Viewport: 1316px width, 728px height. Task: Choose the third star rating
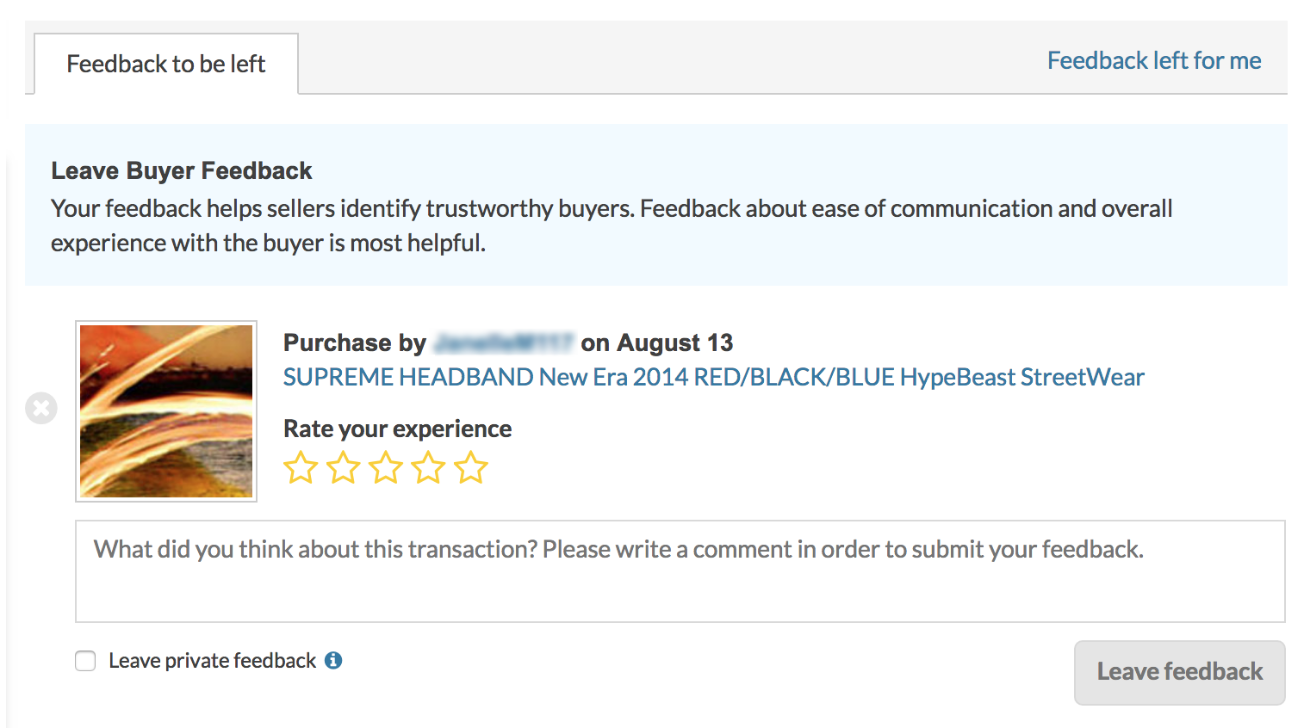click(385, 468)
